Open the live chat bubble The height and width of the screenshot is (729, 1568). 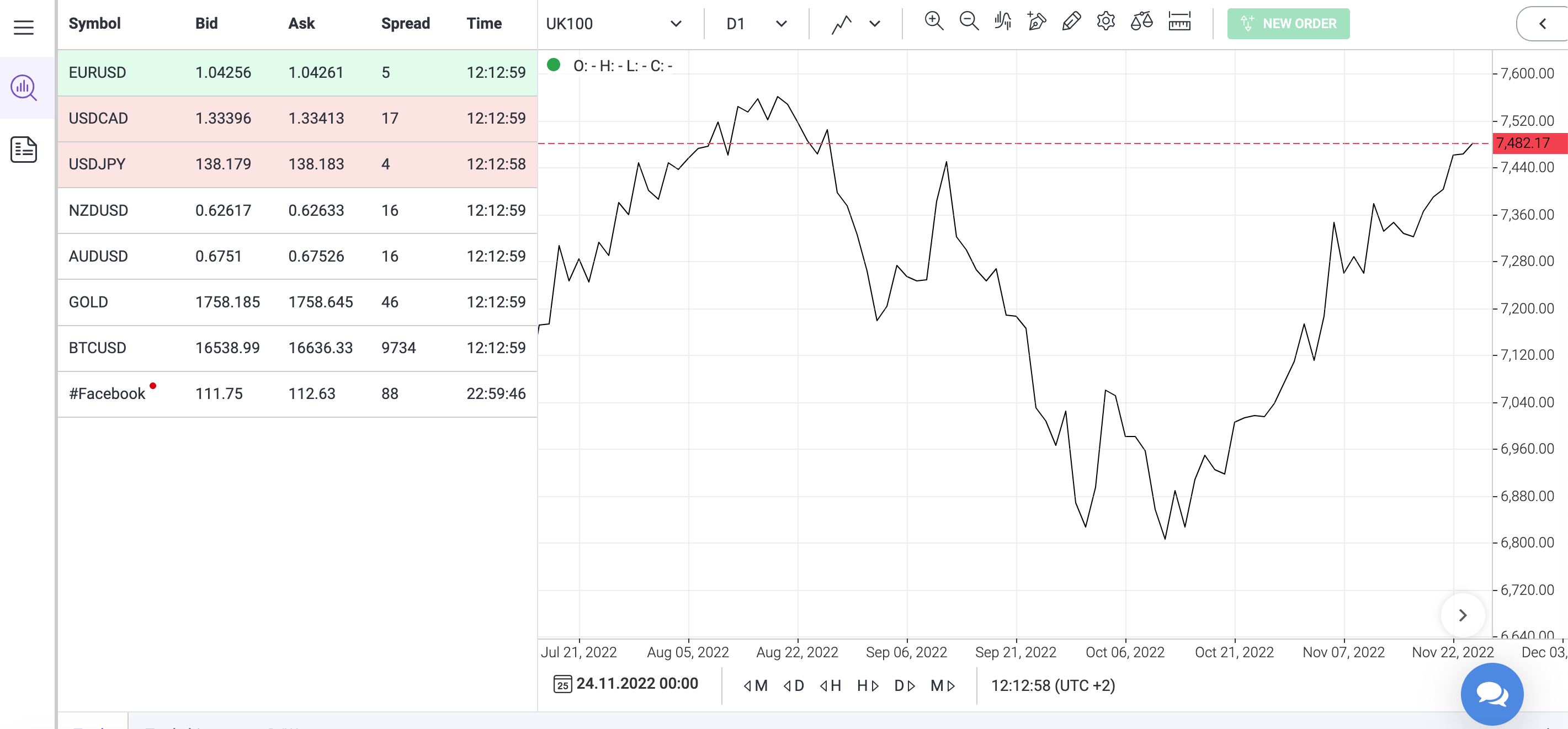pyautogui.click(x=1492, y=694)
